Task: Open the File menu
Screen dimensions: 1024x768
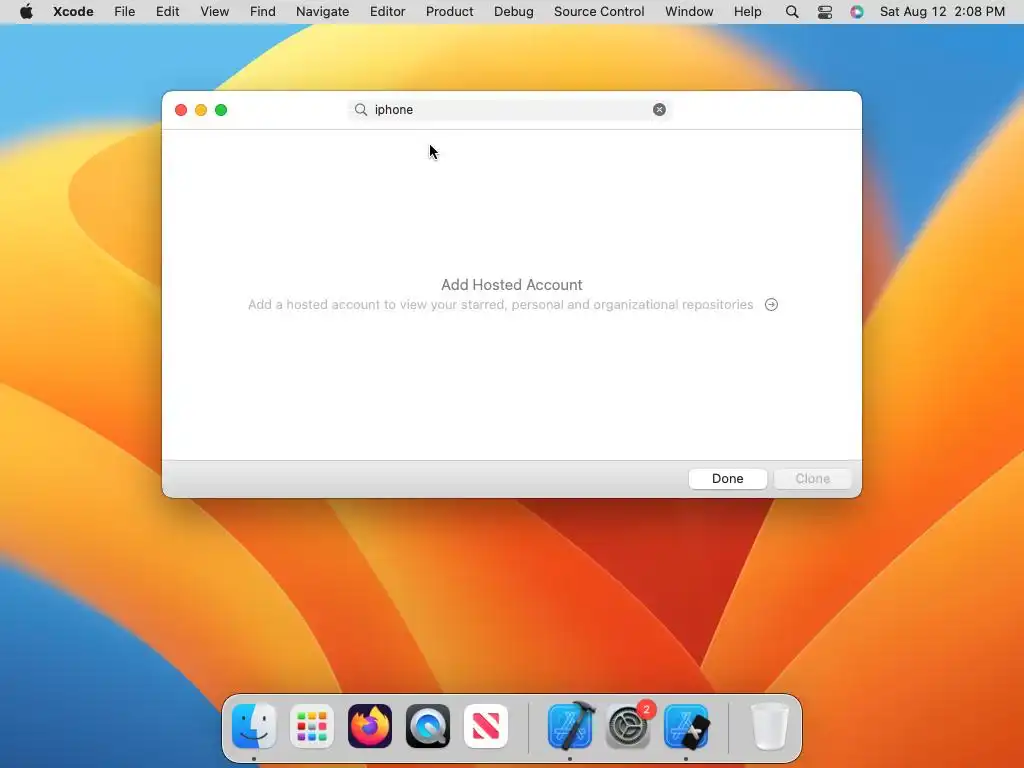Action: 124,12
